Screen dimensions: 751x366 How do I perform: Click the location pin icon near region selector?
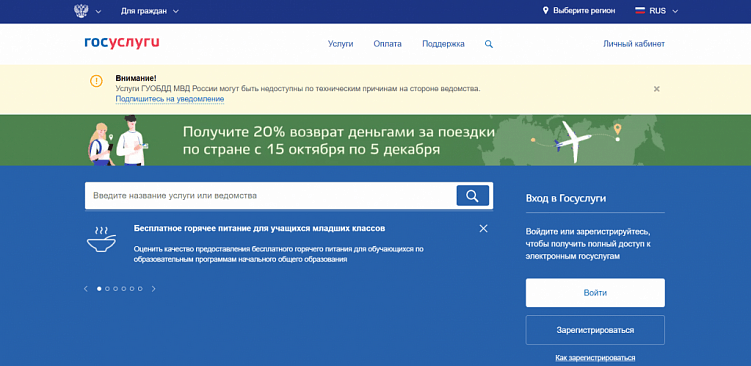546,11
